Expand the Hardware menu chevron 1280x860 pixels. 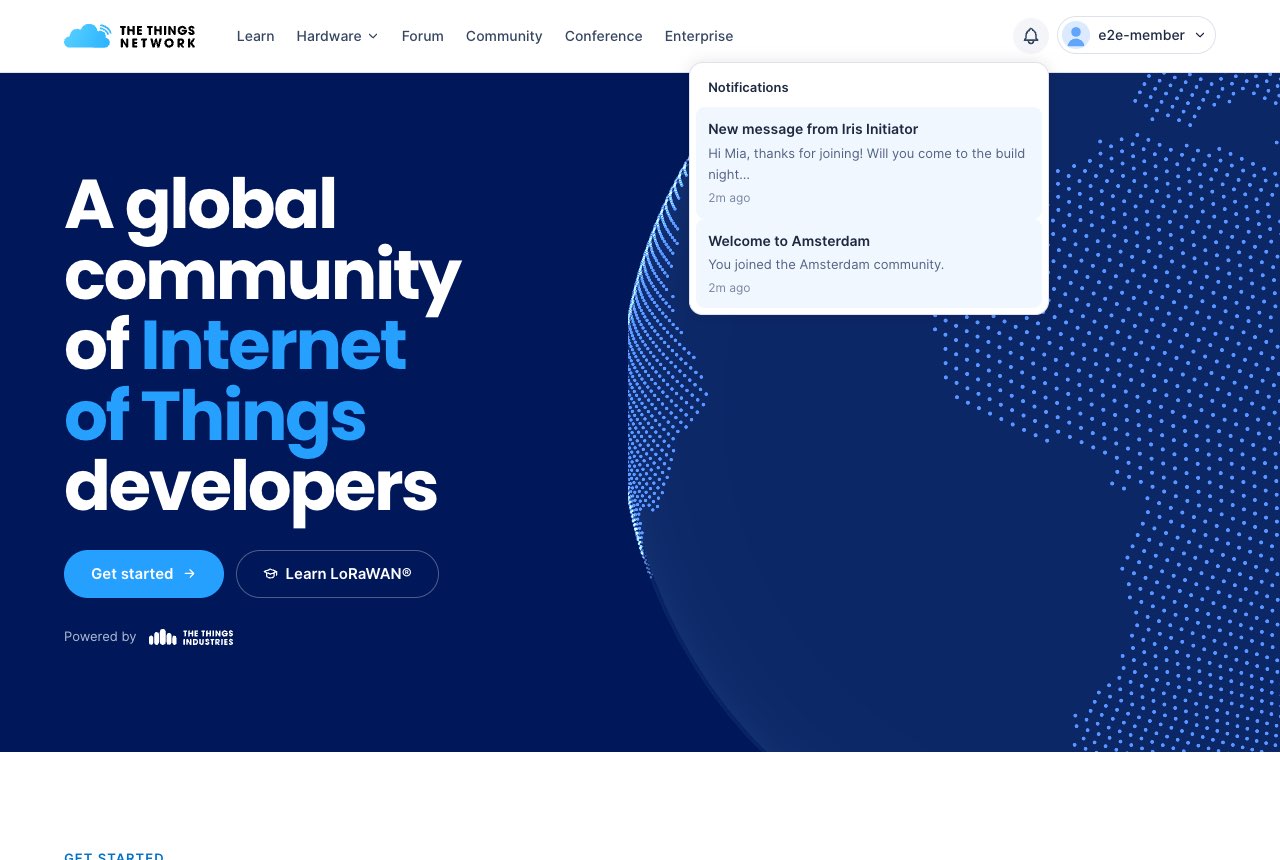[373, 36]
